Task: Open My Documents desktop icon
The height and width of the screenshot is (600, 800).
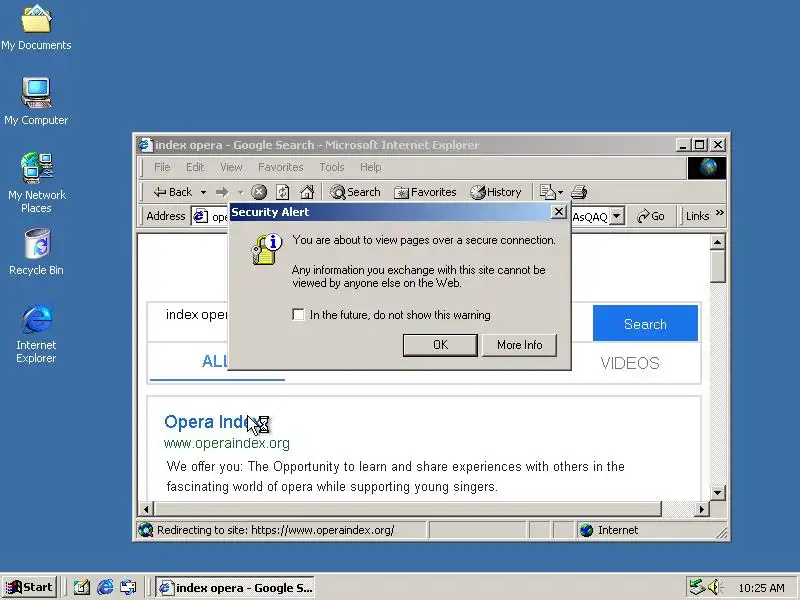Action: point(36,28)
